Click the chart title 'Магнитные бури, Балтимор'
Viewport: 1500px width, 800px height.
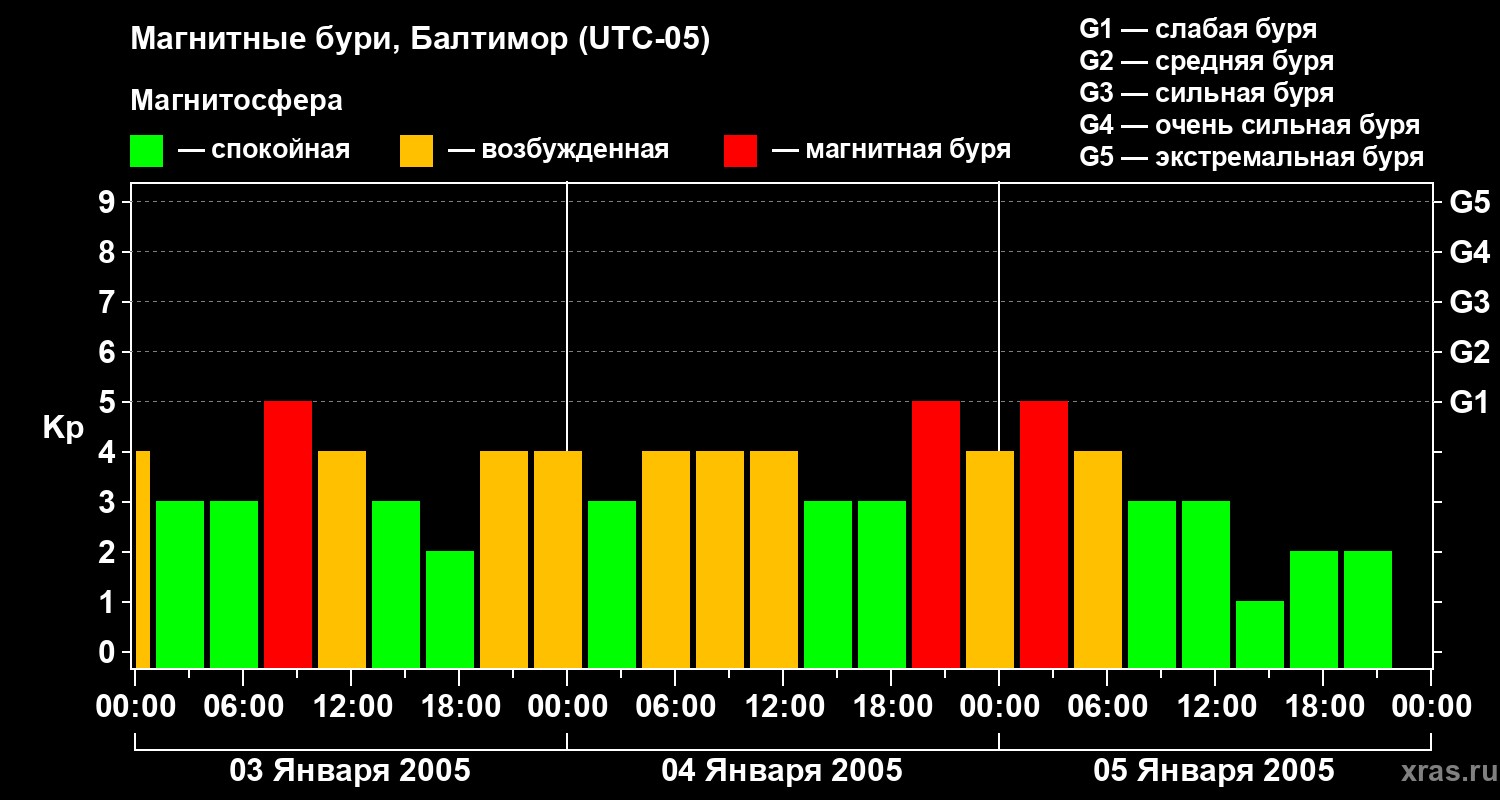(x=420, y=40)
